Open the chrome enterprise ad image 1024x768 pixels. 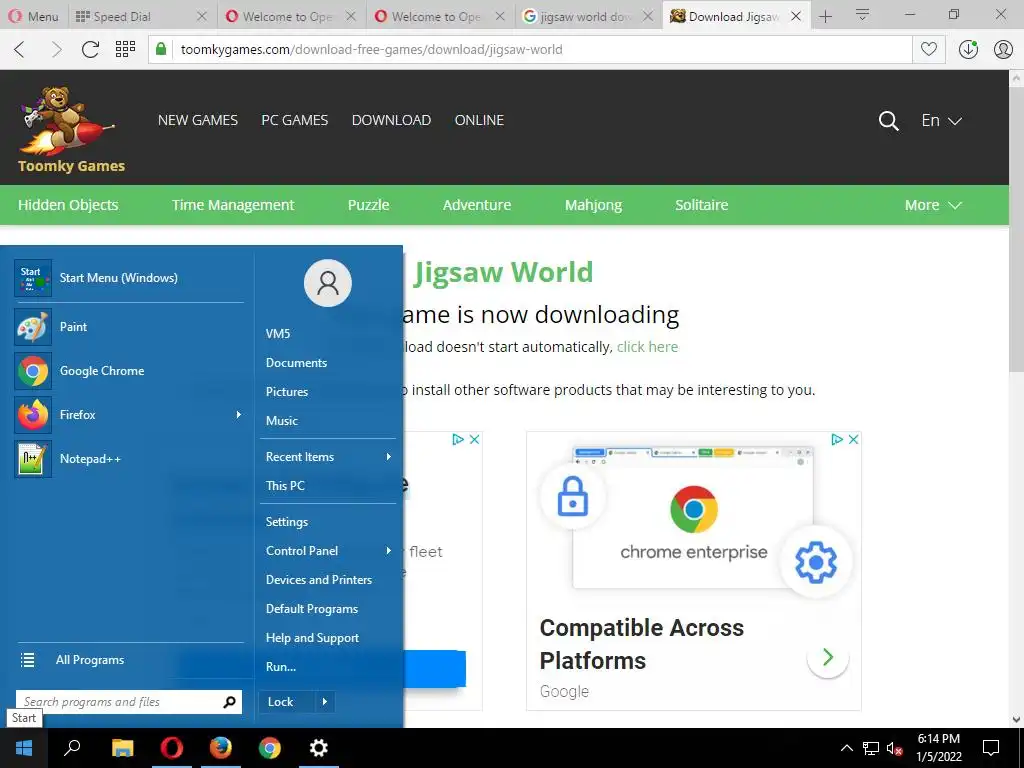(694, 516)
